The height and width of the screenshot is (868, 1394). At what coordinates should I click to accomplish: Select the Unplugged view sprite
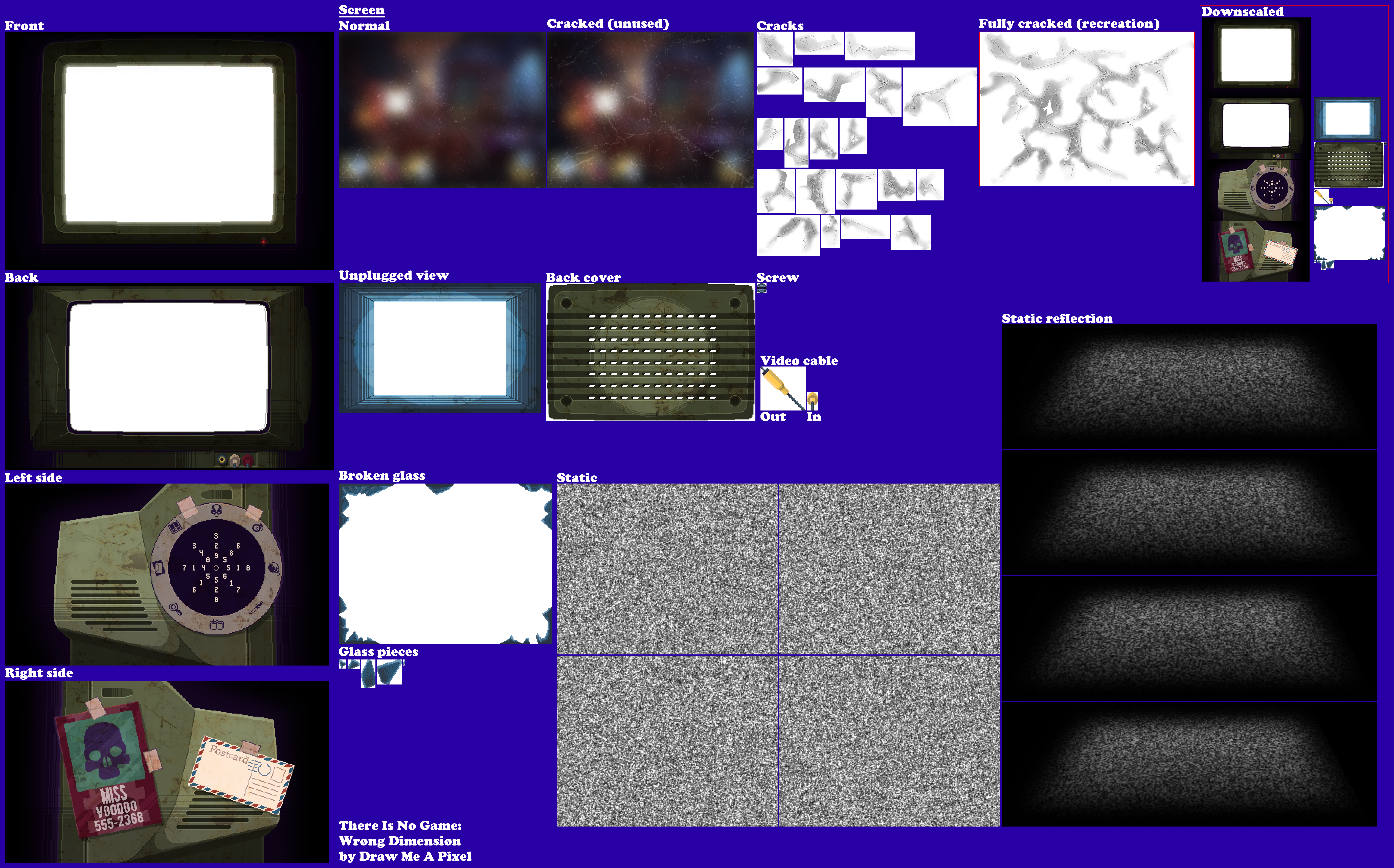[x=440, y=348]
